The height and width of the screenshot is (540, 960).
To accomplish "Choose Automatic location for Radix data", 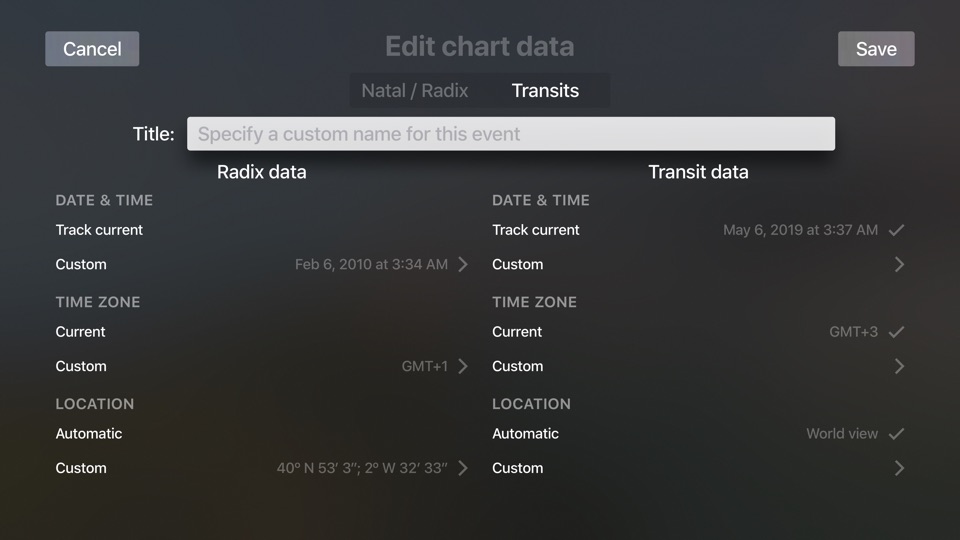I will coord(89,434).
